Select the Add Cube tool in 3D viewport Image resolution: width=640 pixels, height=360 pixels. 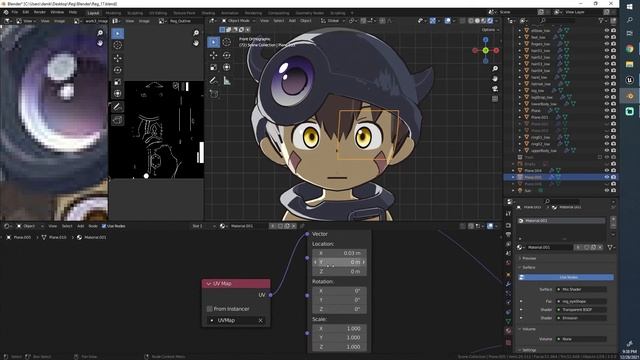coord(213,94)
